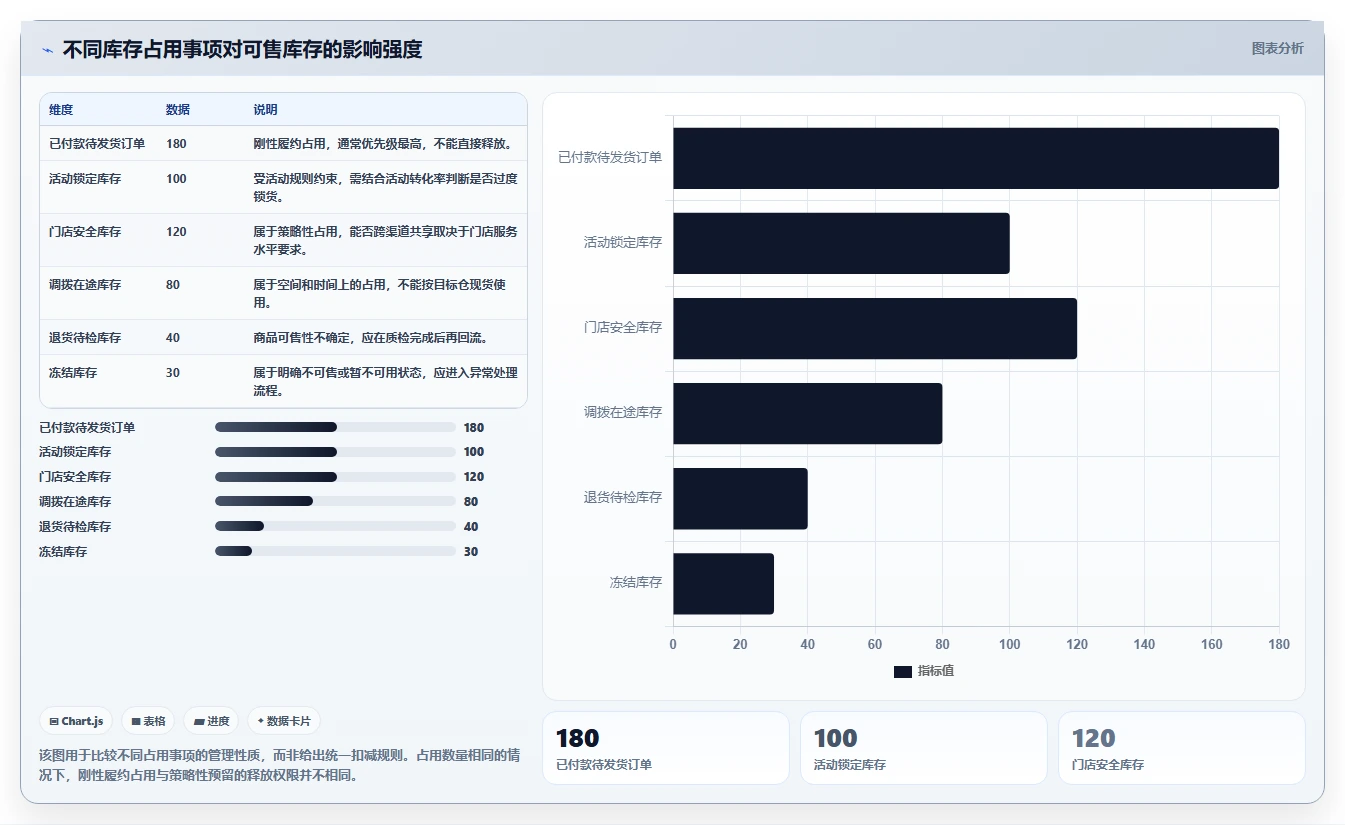
Task: Click the 门店安全库存 progress bar
Action: tap(335, 477)
